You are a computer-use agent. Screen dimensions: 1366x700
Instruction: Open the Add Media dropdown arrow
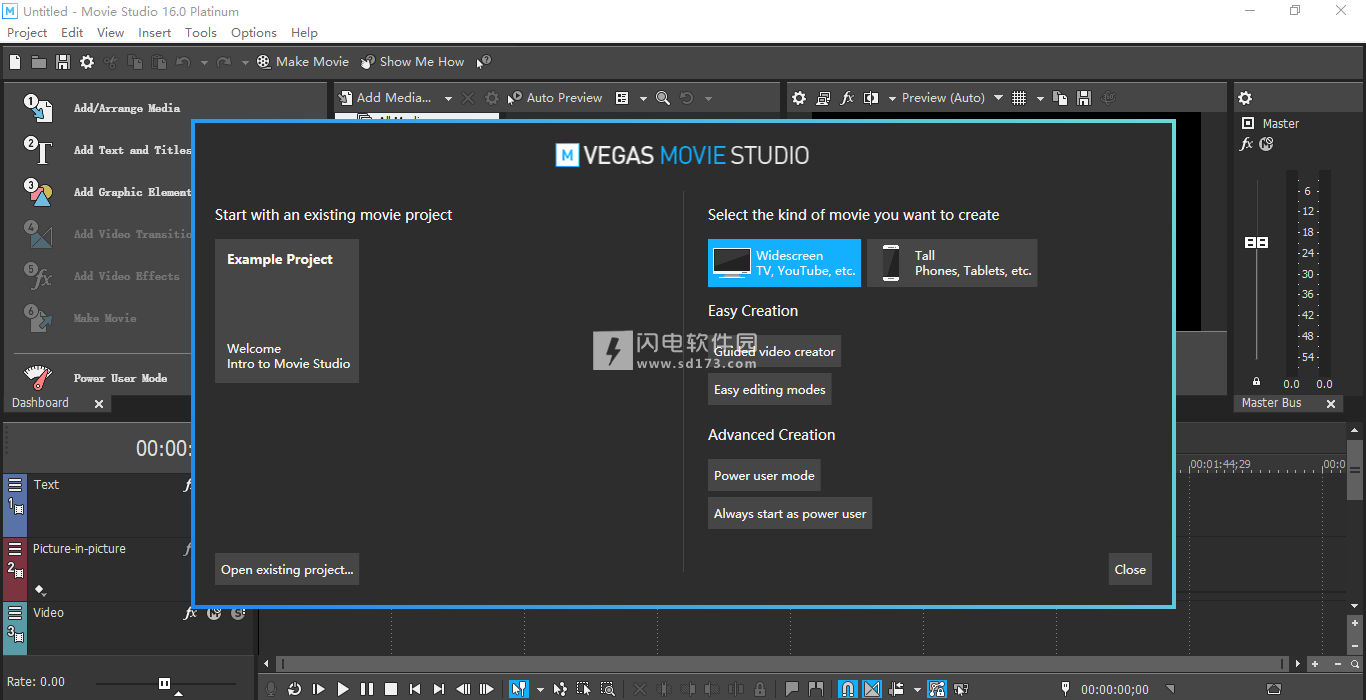click(x=448, y=98)
